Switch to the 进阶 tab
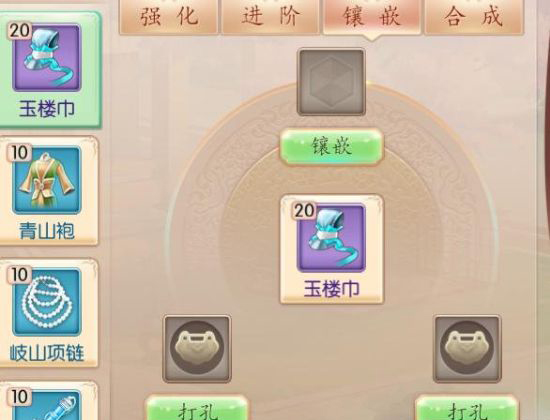The image size is (550, 420). pyautogui.click(x=270, y=17)
